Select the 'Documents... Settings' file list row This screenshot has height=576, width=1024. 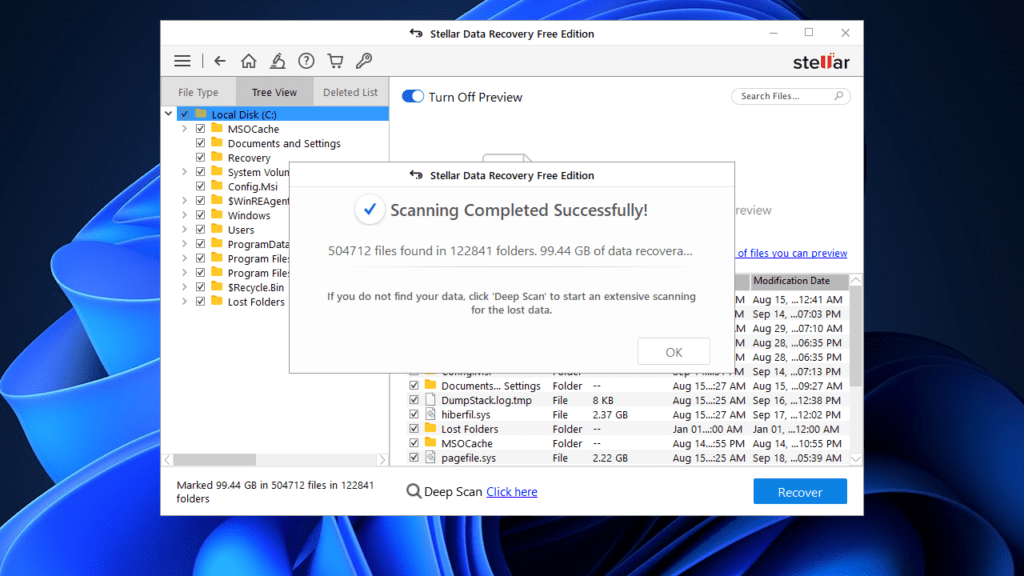(x=626, y=386)
